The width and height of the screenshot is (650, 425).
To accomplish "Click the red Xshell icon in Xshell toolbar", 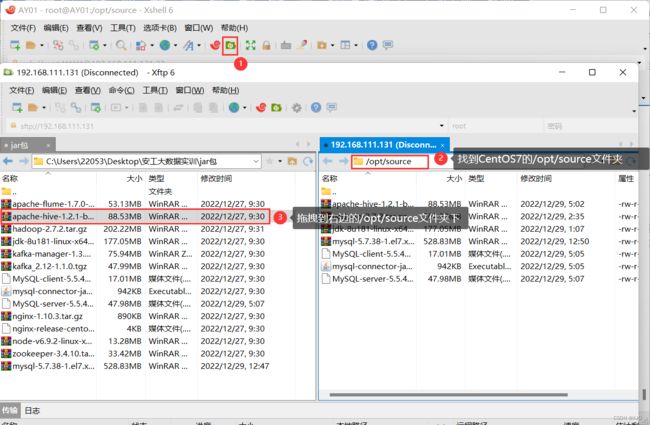I will click(215, 45).
